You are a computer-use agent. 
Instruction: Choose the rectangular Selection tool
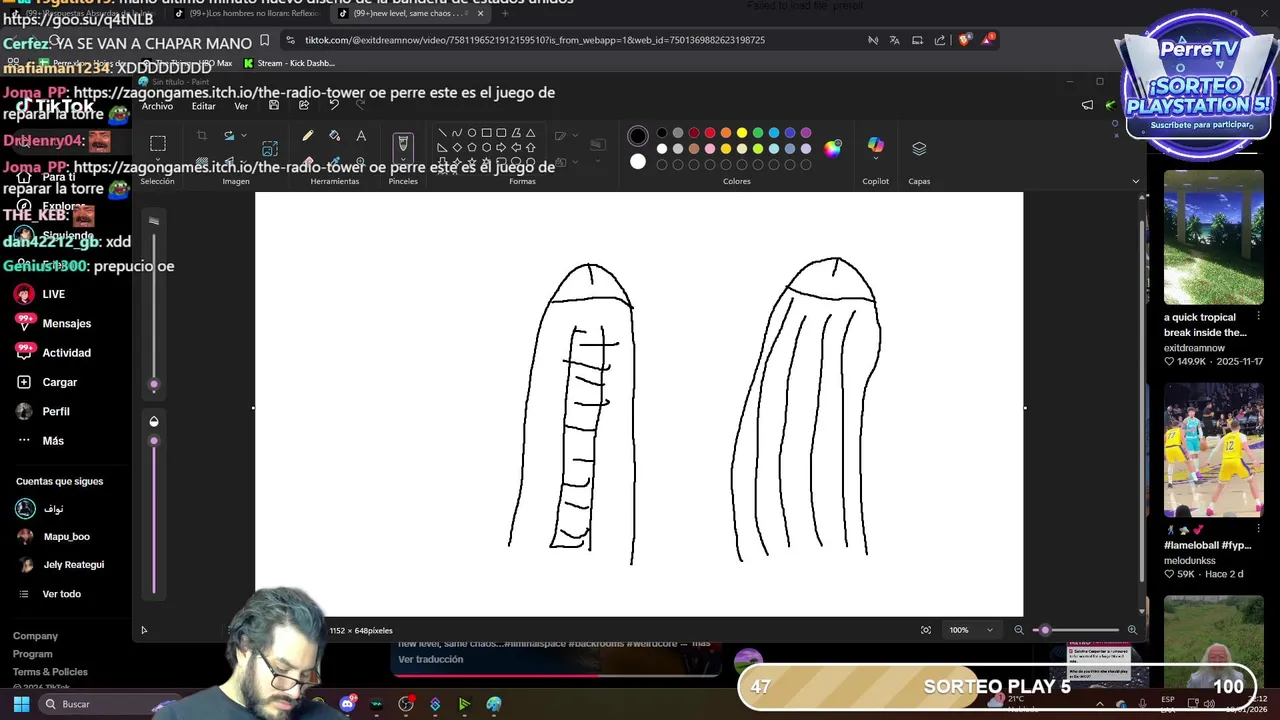158,143
